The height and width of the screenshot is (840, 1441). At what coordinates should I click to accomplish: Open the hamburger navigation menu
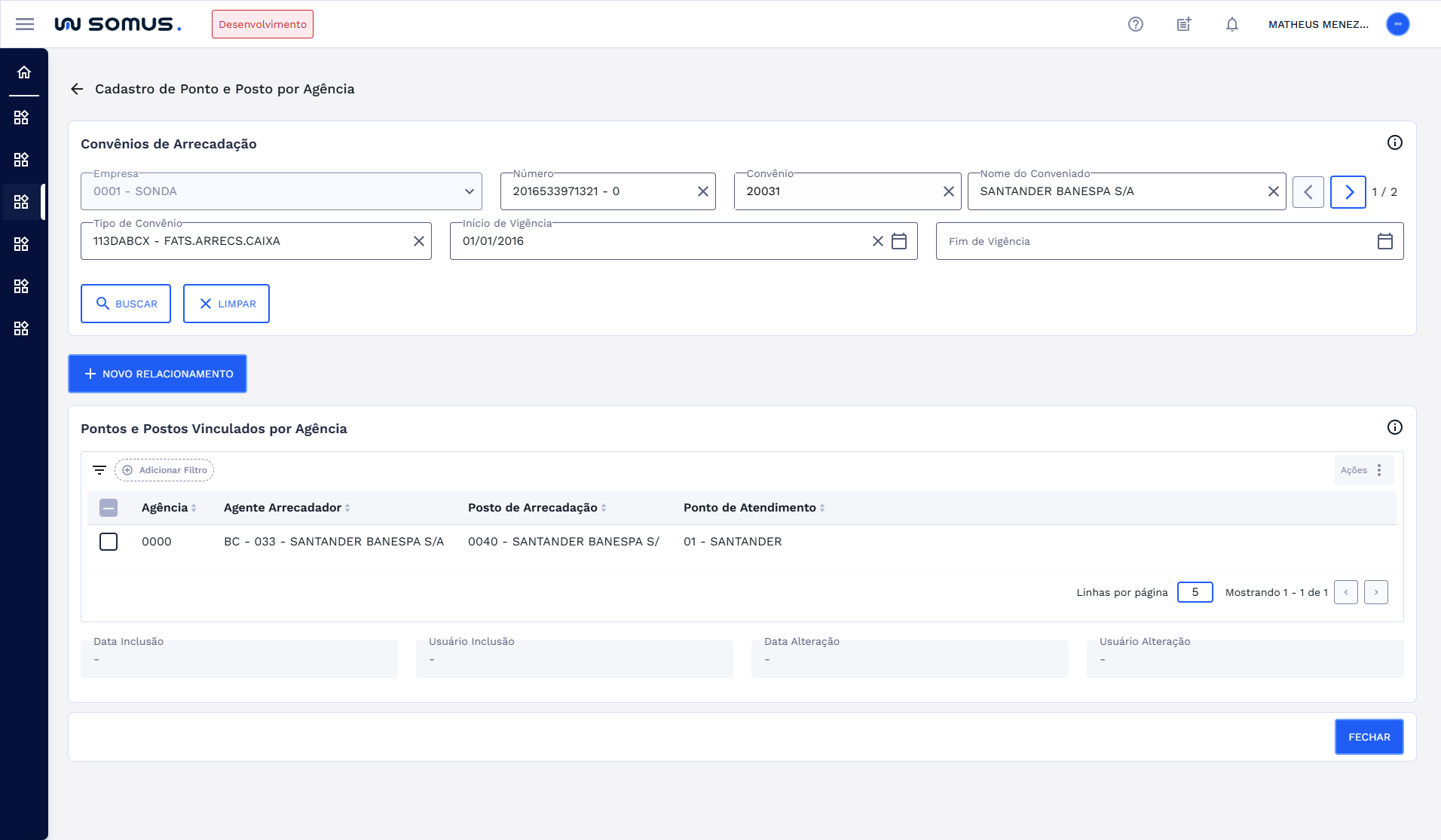click(x=25, y=24)
